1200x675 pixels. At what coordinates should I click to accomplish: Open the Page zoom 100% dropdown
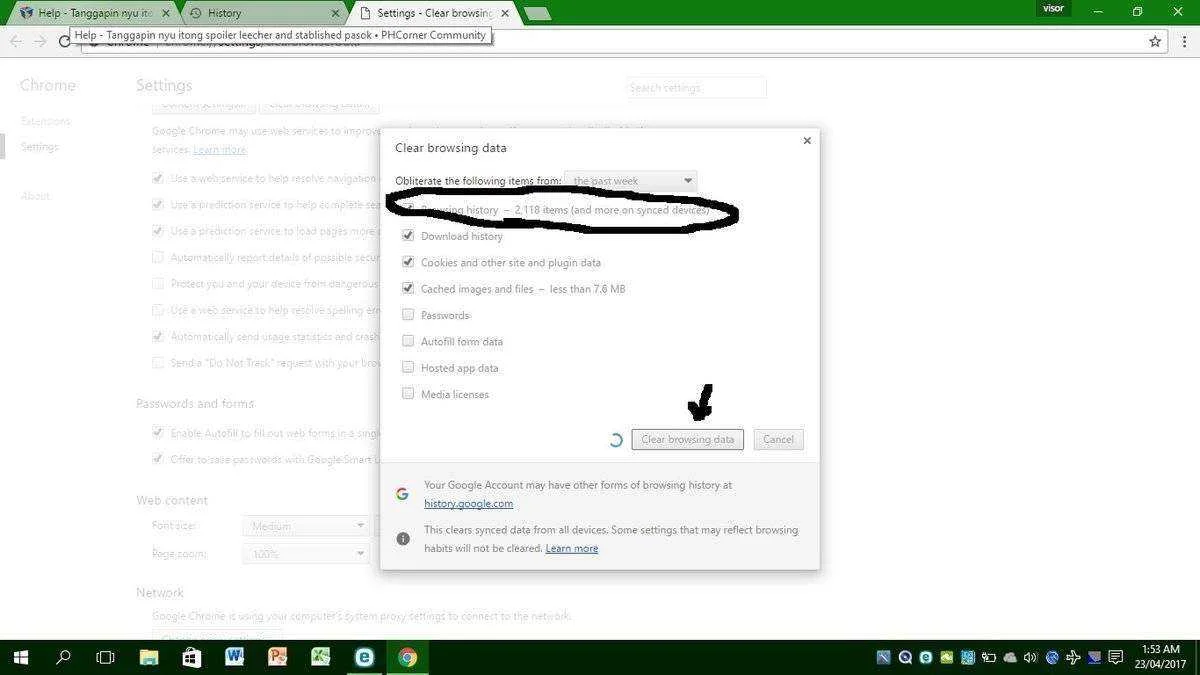[x=306, y=553]
